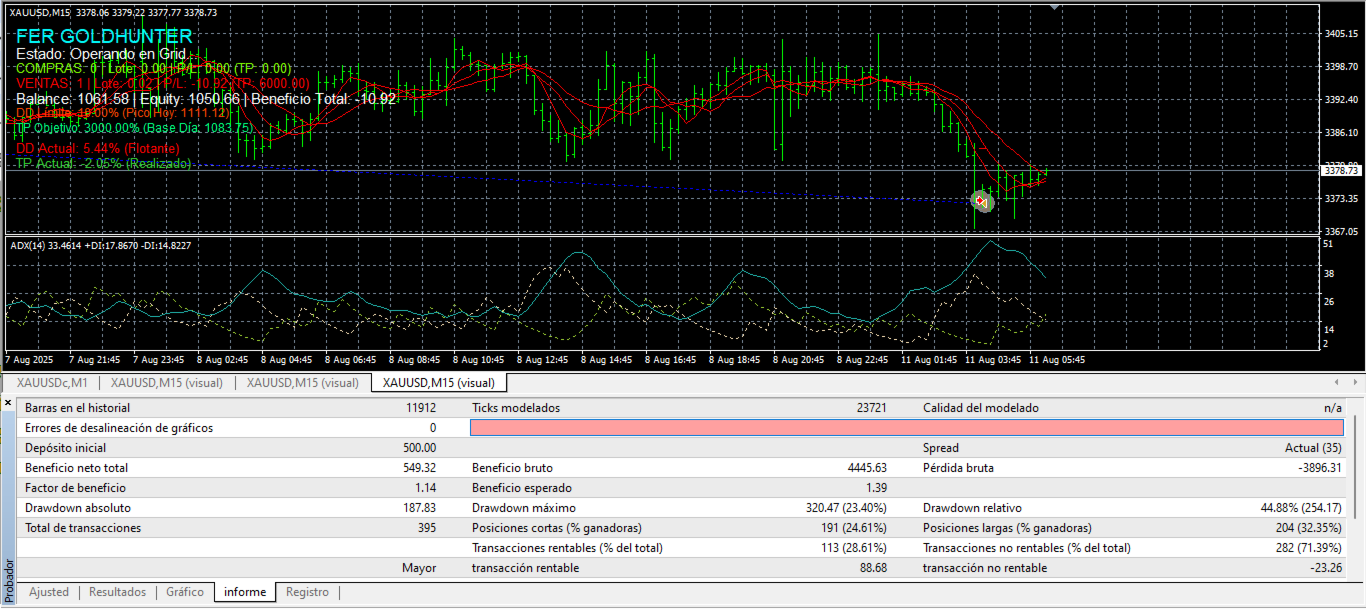Click the 'Estado: Operando en Grid' line
Screen dimensions: 1366x609
click(102, 53)
